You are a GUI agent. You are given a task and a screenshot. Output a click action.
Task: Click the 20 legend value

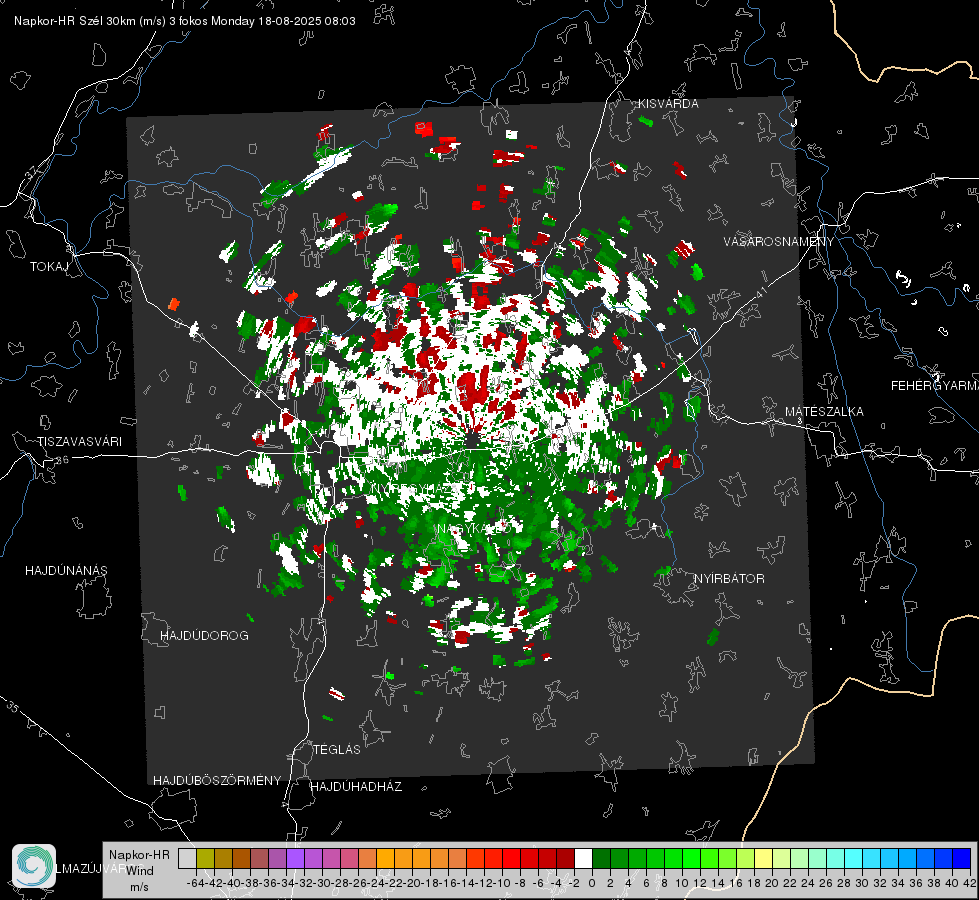(772, 883)
